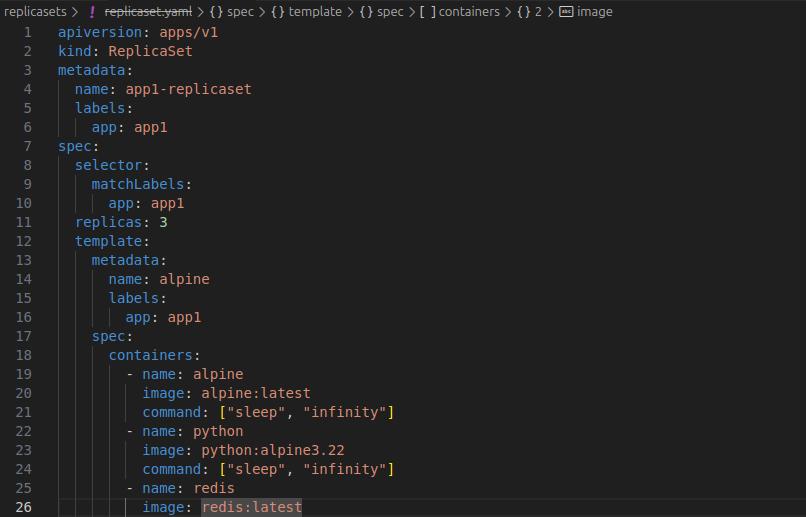Select line number 26 in the gutter
Screen dimensions: 806x517
point(23,507)
